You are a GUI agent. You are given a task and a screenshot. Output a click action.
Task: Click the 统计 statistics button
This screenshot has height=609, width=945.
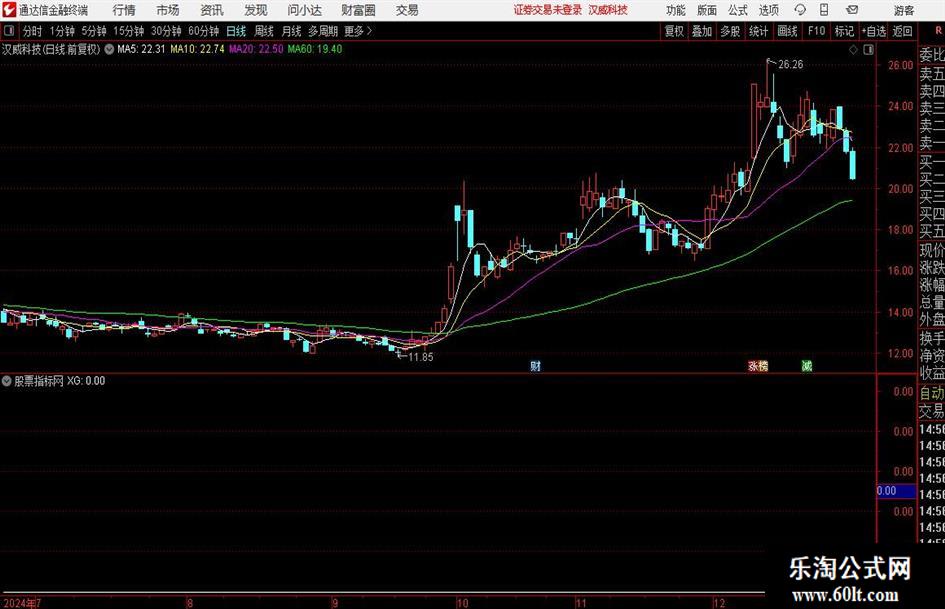[758, 31]
